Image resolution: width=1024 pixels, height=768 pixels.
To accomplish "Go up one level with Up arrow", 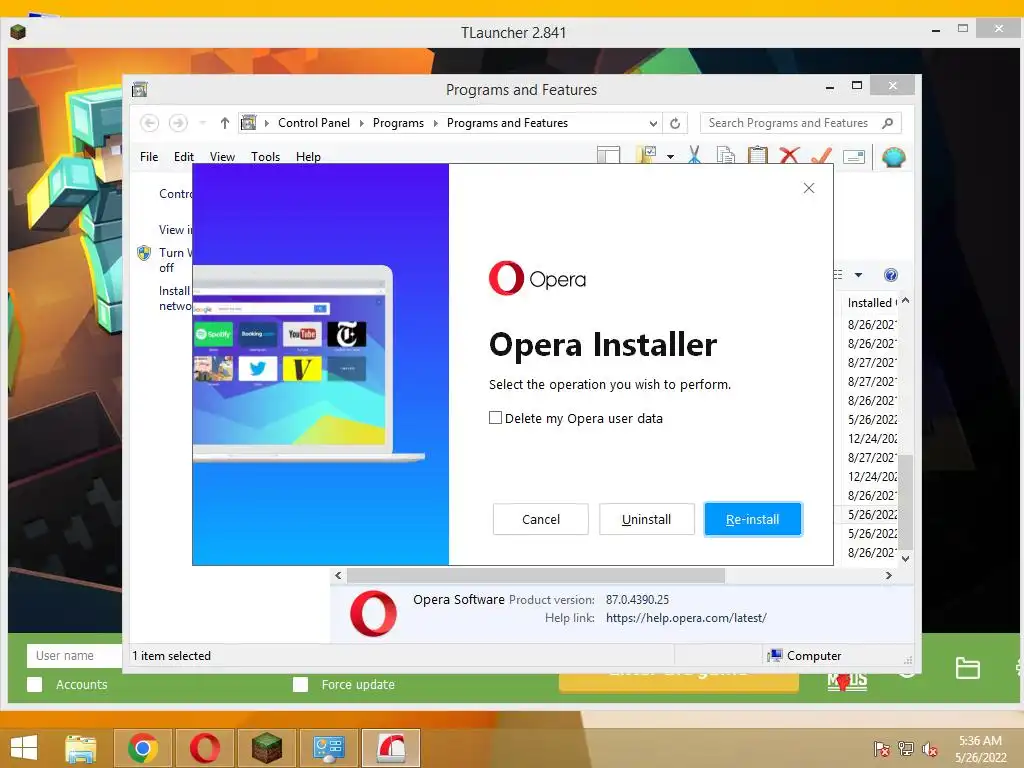I will (x=225, y=123).
